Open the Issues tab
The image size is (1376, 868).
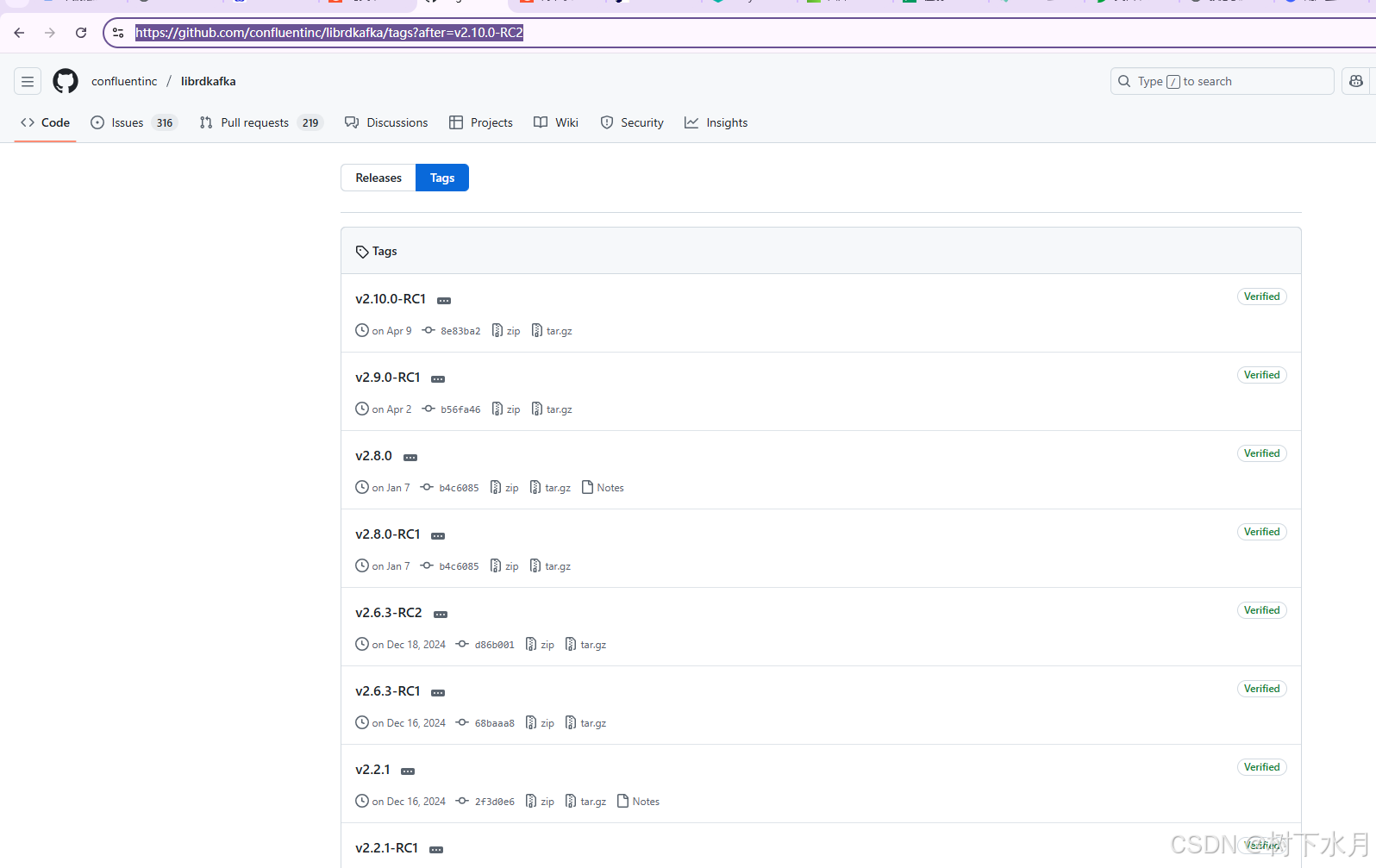pyautogui.click(x=134, y=122)
